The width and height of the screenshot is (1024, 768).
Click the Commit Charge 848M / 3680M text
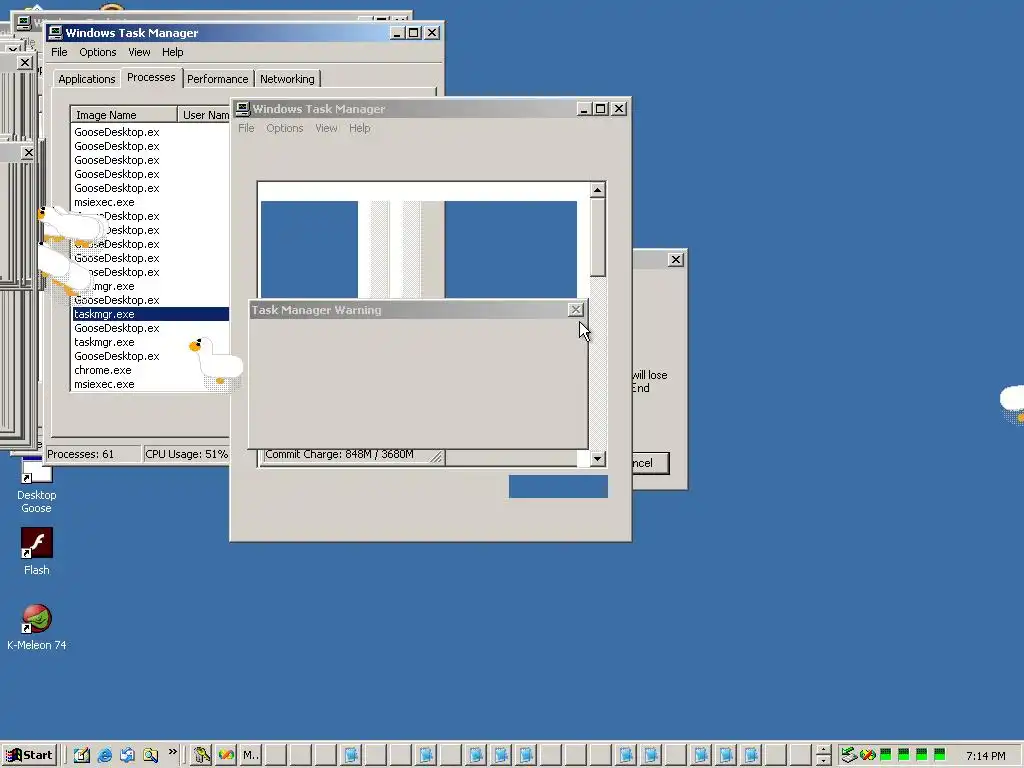pyautogui.click(x=339, y=455)
